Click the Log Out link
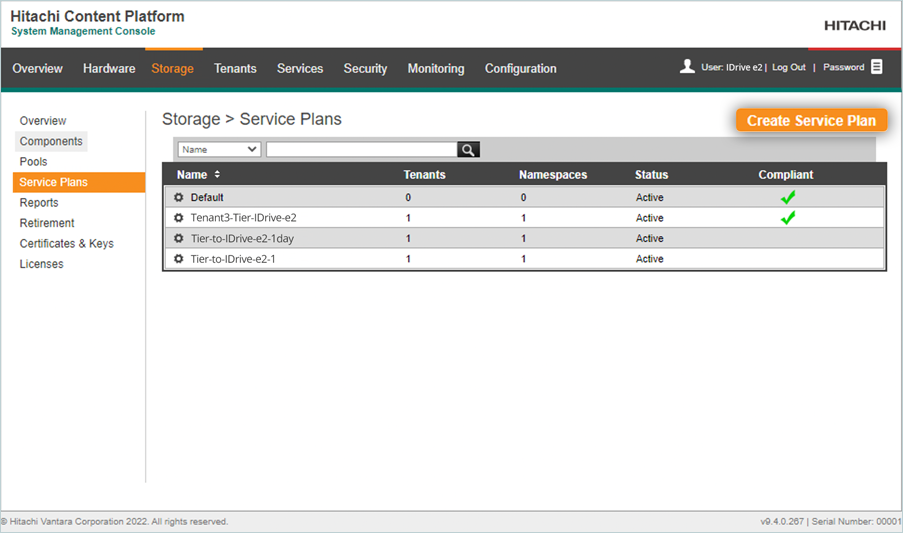 (x=788, y=68)
